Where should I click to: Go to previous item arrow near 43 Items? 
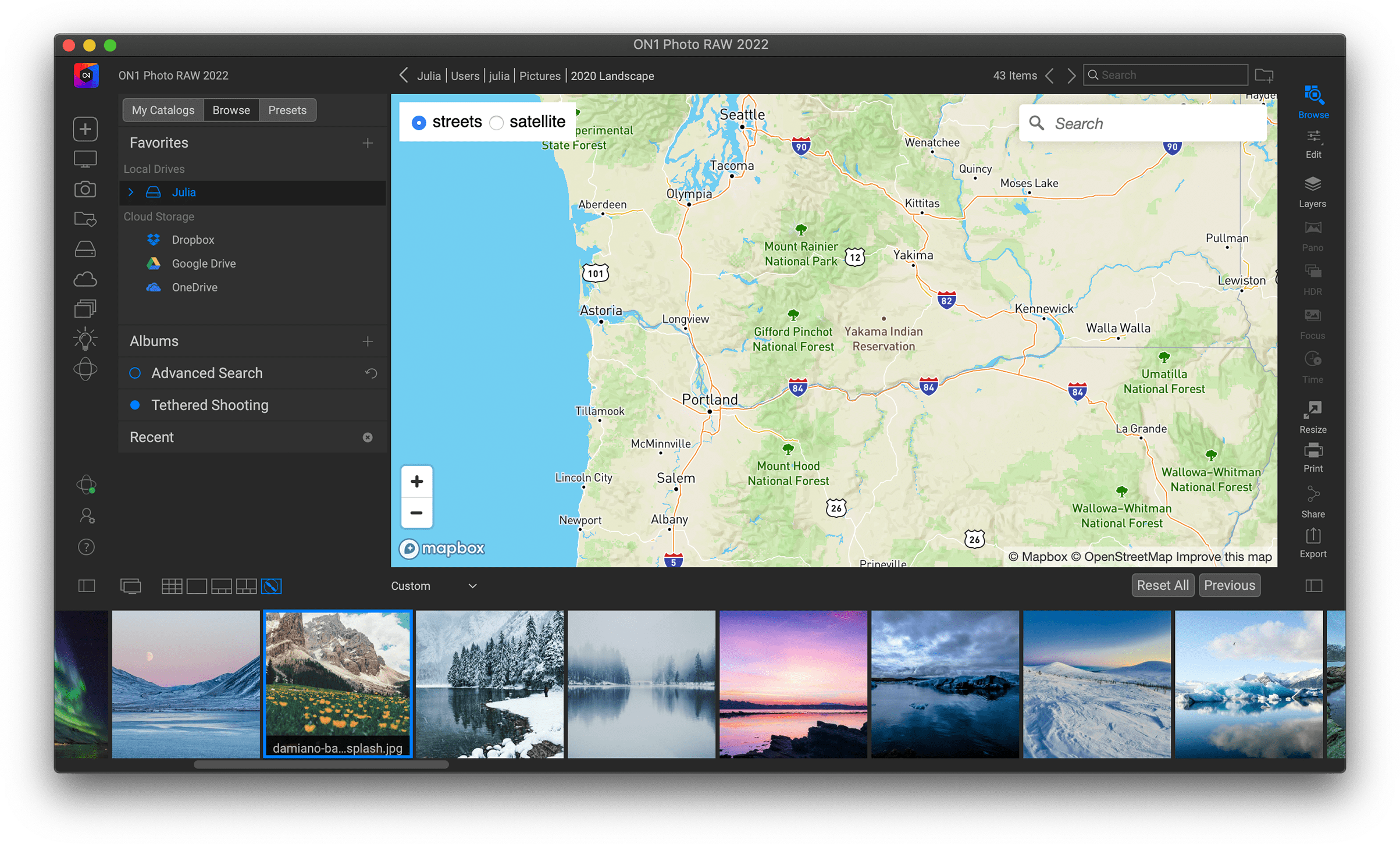(x=1049, y=76)
